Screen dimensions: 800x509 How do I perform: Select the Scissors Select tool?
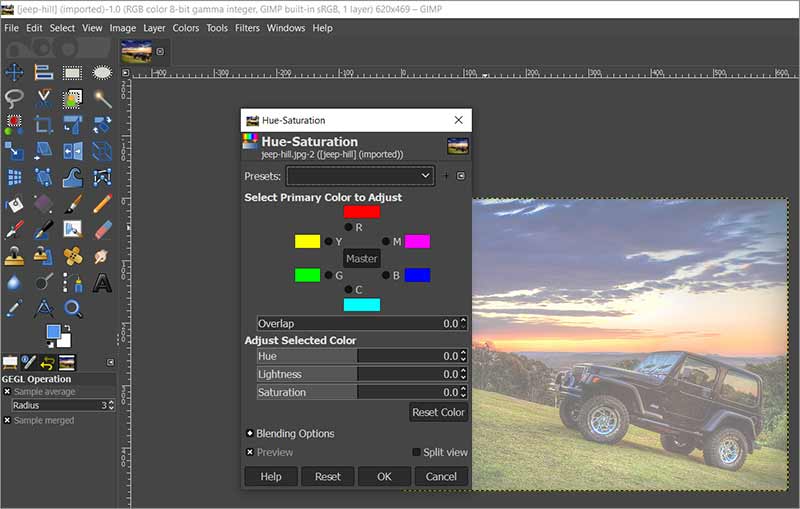(43, 98)
